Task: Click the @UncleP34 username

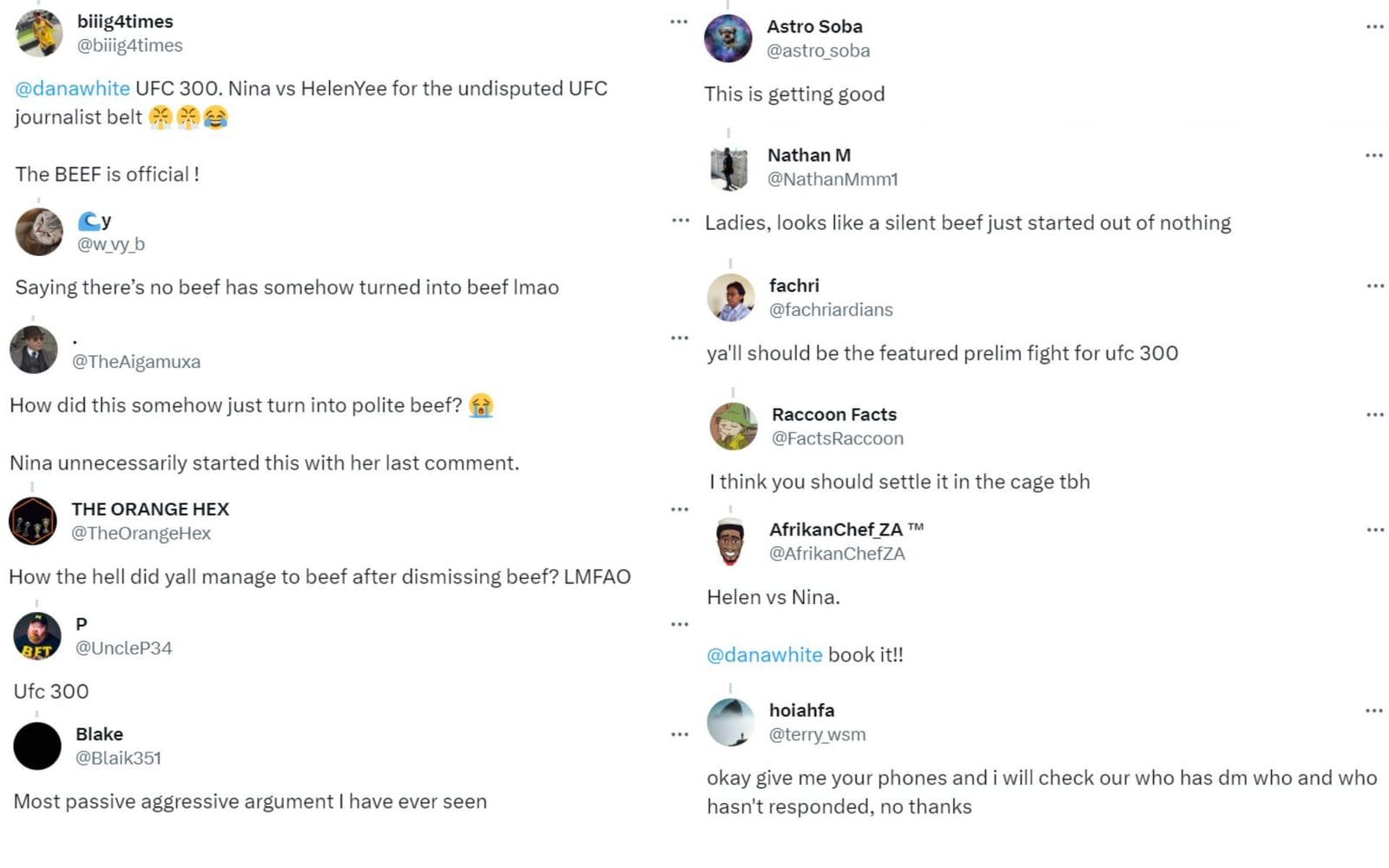Action: [124, 647]
